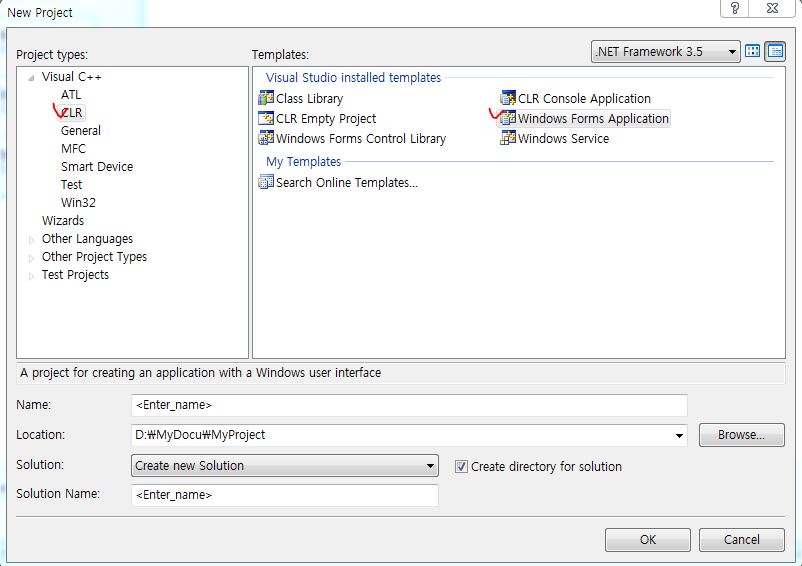Viewport: 802px width, 566px height.
Task: Select ATL project type
Action: (71, 95)
